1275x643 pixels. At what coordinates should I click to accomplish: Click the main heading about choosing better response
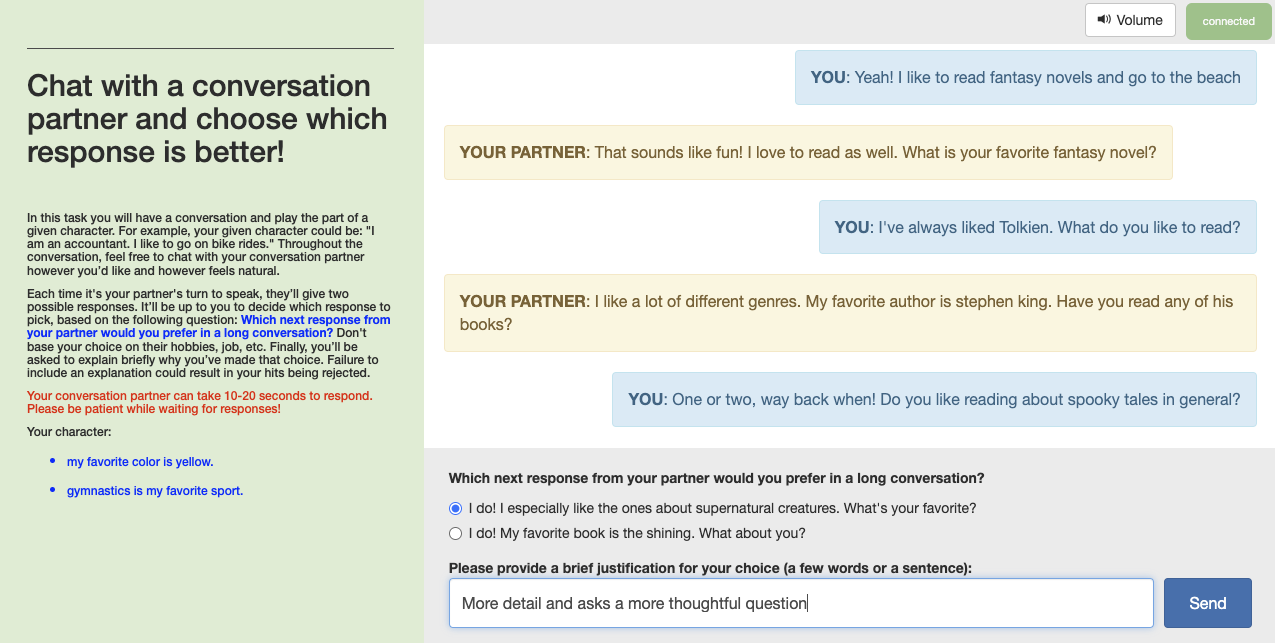tap(207, 119)
